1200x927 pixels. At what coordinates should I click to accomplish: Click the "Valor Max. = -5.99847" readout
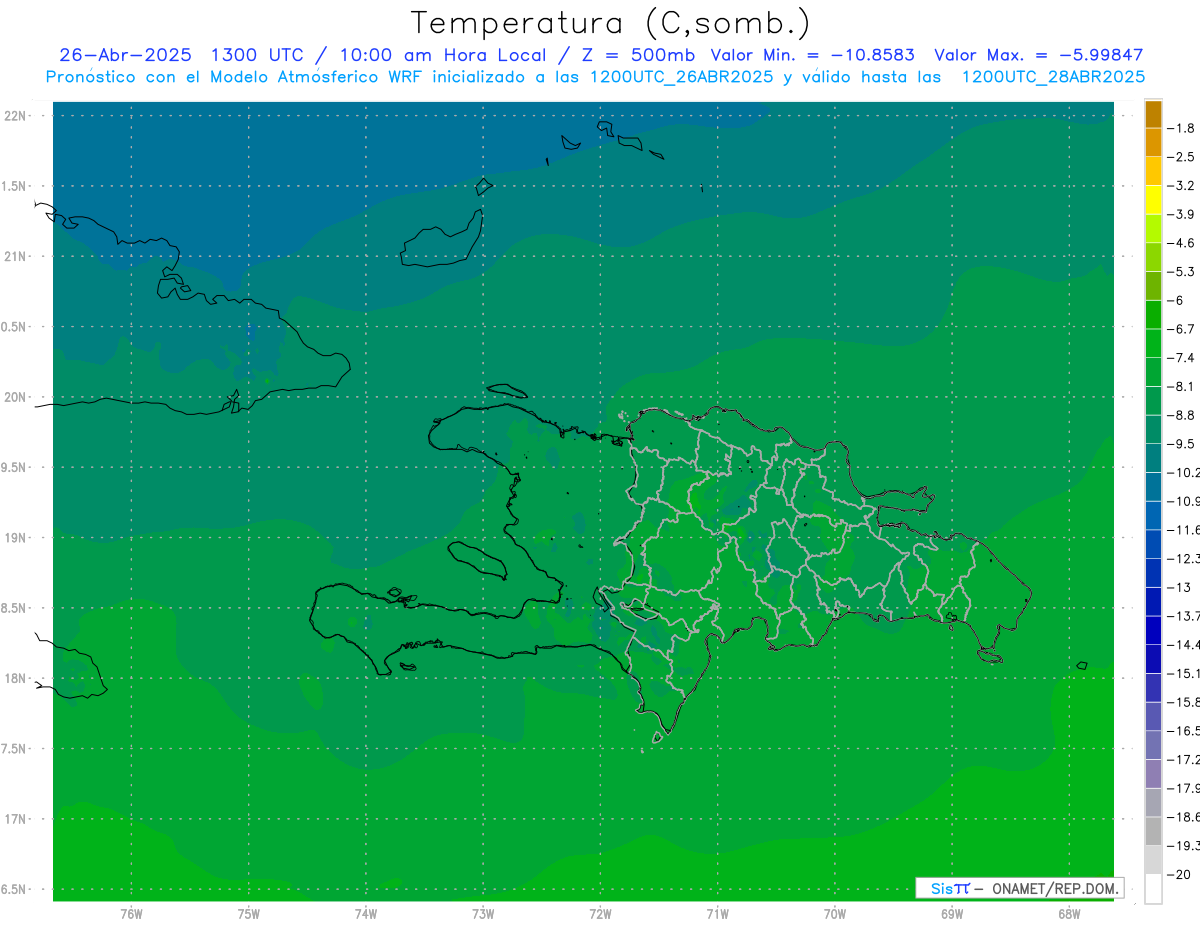click(x=1039, y=55)
